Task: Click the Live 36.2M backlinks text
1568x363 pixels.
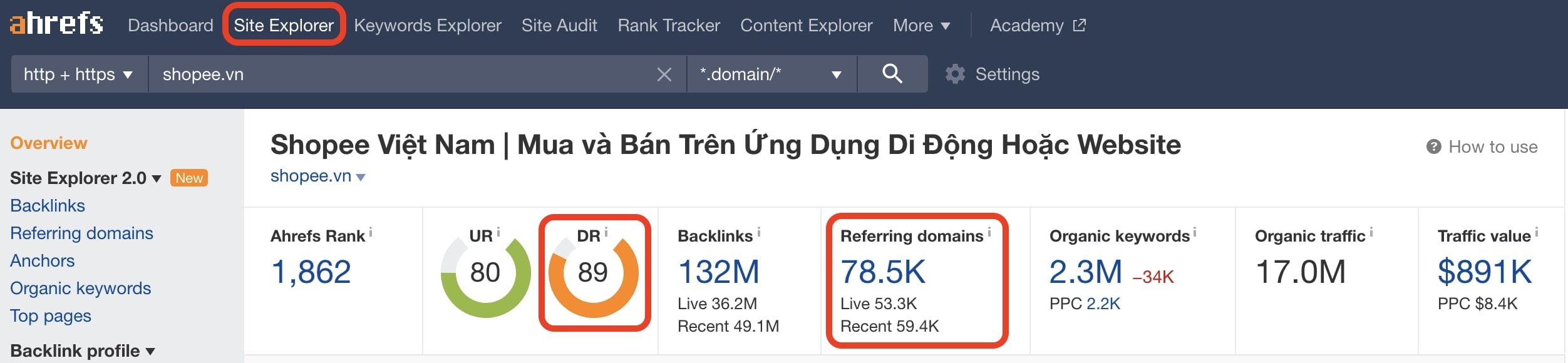Action: click(x=717, y=304)
